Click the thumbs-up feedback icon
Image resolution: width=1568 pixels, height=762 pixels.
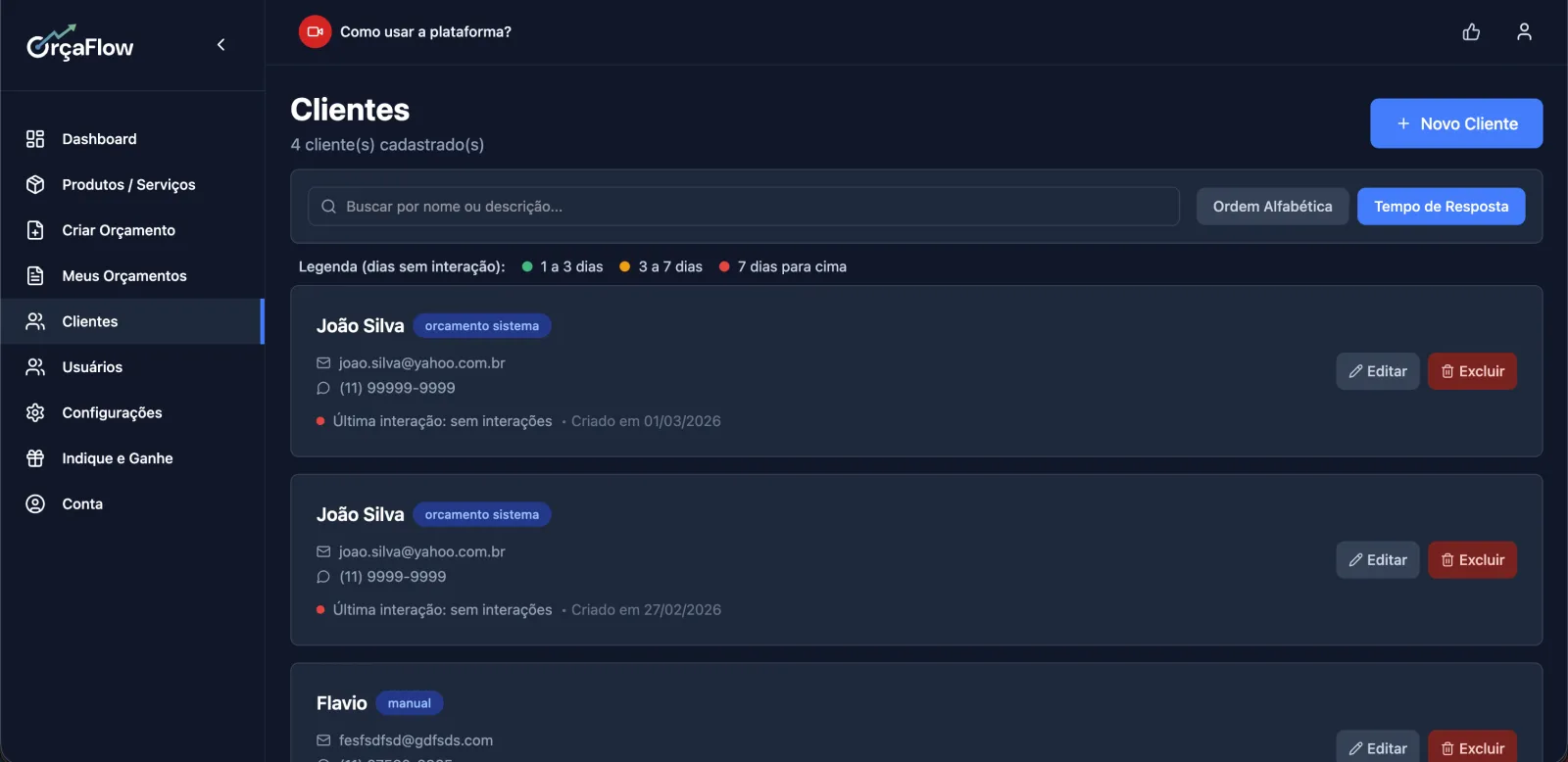click(x=1471, y=31)
